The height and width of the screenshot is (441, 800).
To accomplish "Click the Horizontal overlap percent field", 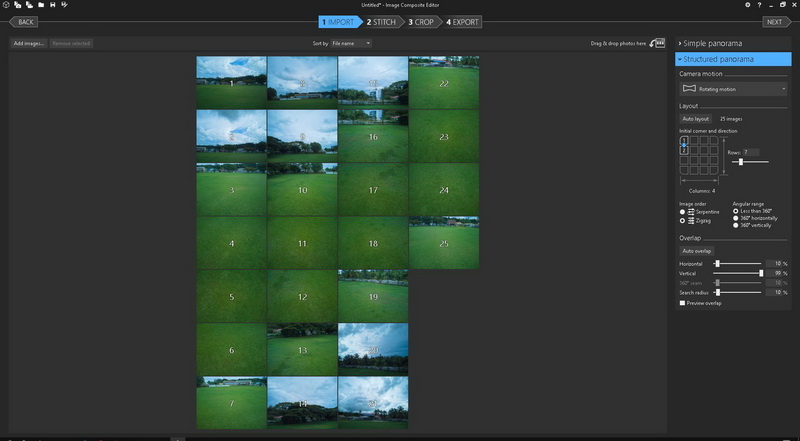I will coord(774,264).
